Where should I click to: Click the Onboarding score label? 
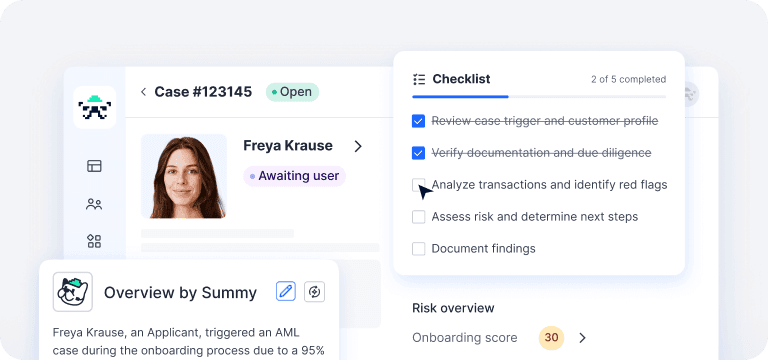coord(465,338)
